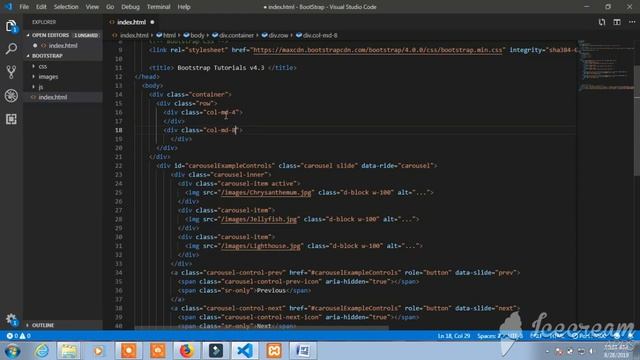Split the editor to the right
This screenshot has height=360, width=640.
[x=617, y=22]
